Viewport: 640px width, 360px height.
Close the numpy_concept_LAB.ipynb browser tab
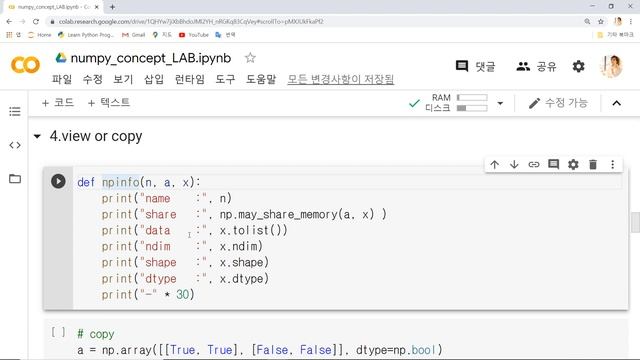point(97,7)
